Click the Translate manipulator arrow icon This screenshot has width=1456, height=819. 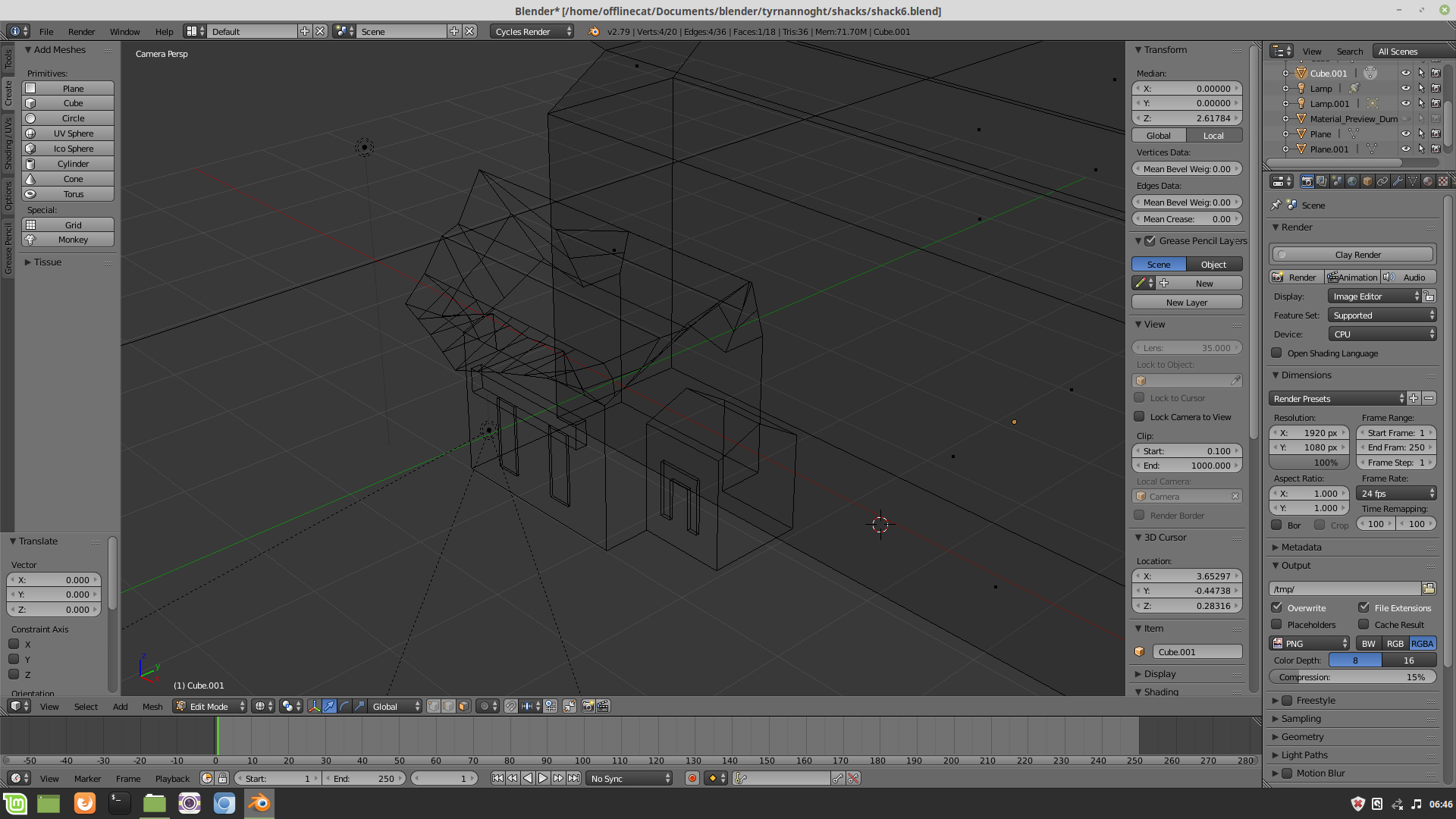[x=329, y=706]
